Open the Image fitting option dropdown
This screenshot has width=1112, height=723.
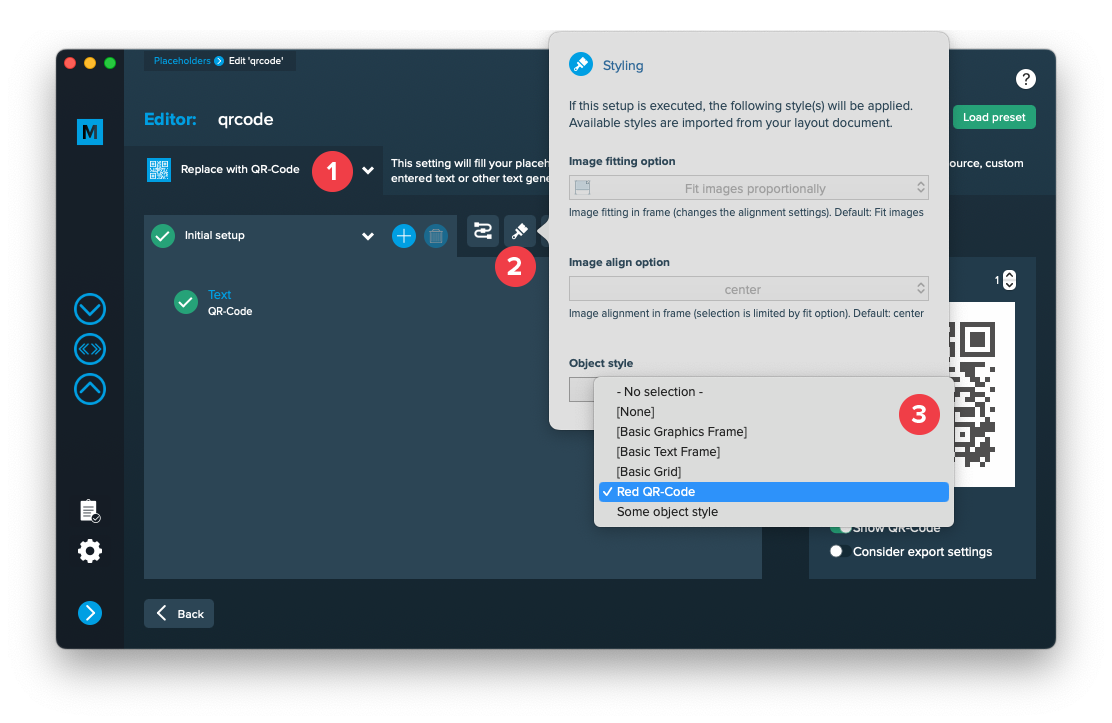pos(748,188)
